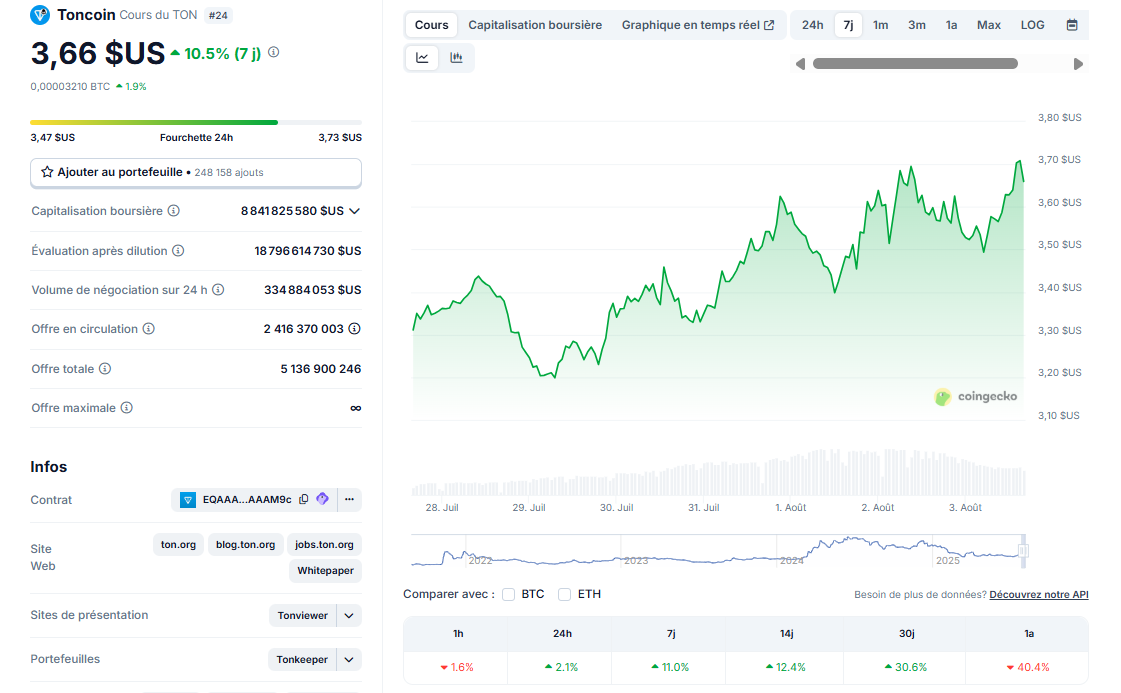Open blog.ton.org link

click(245, 545)
